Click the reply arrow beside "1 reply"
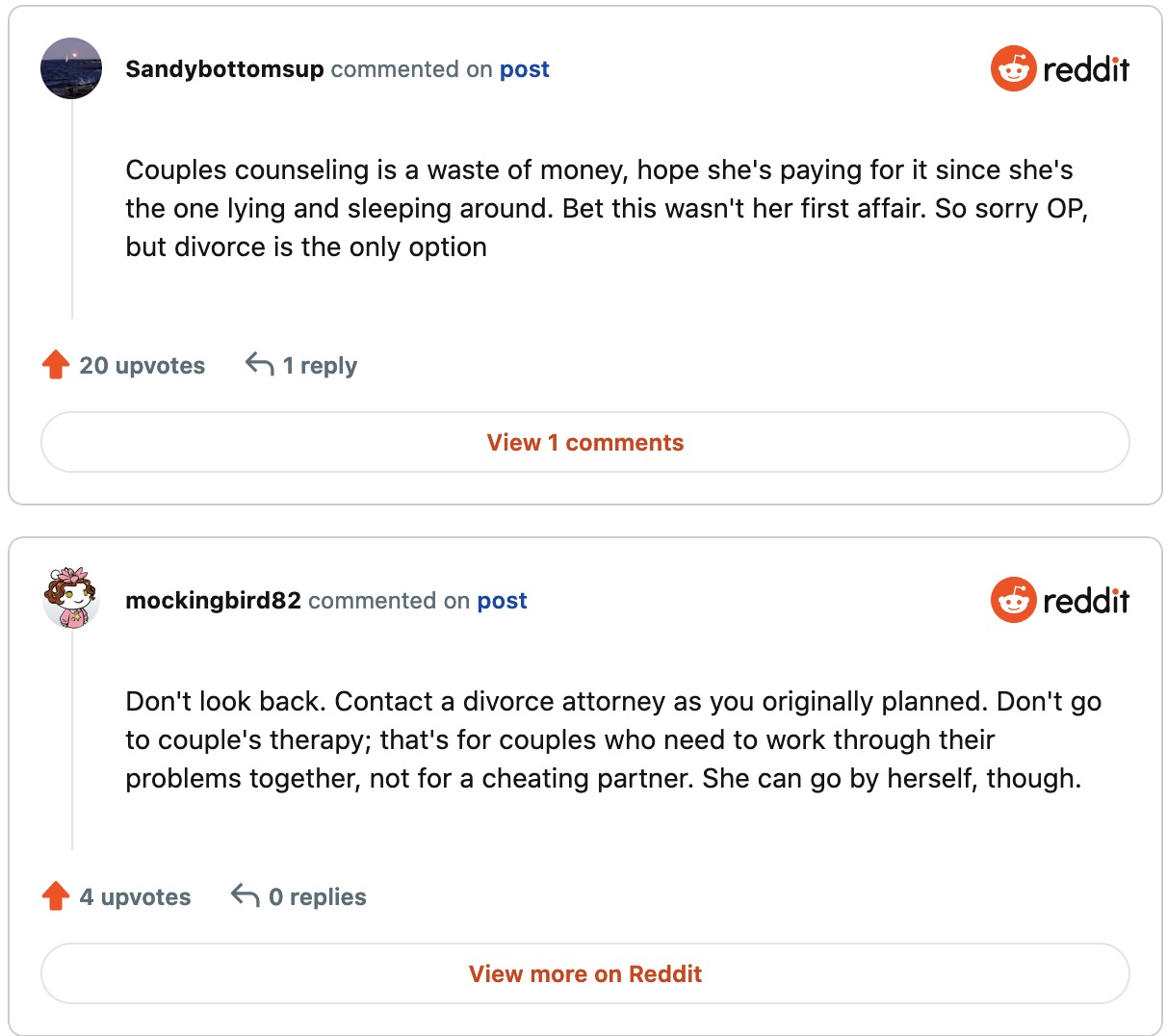1167x1036 pixels. [259, 364]
